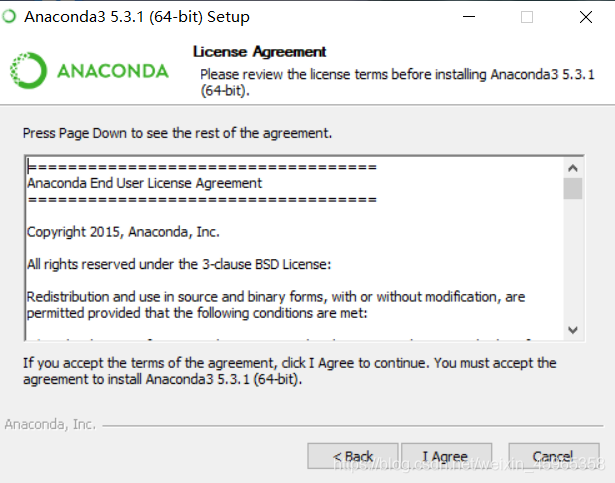Viewport: 615px width, 483px height.
Task: Click the 'Copyright 2015, Anaconda, Inc.' line
Action: click(123, 232)
